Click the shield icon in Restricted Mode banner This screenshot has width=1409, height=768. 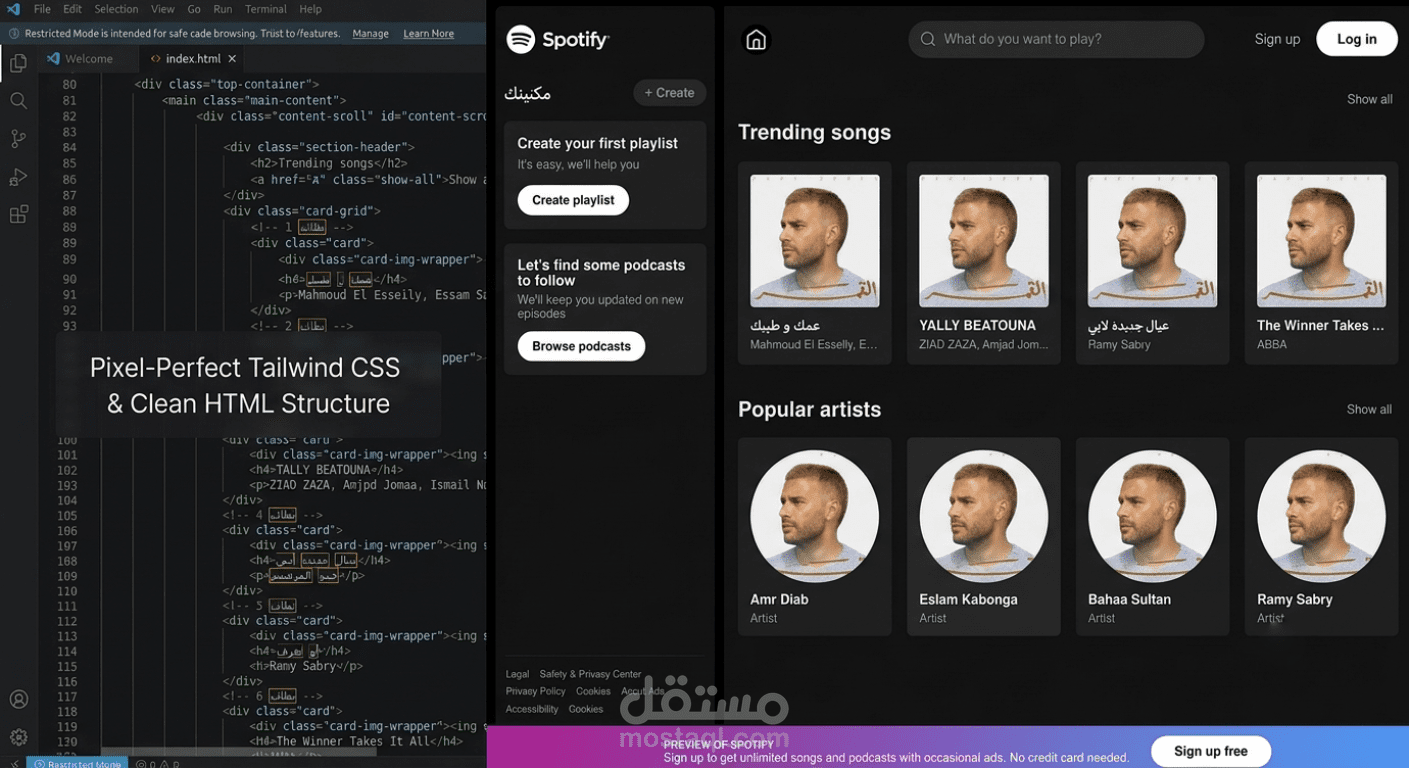point(14,33)
